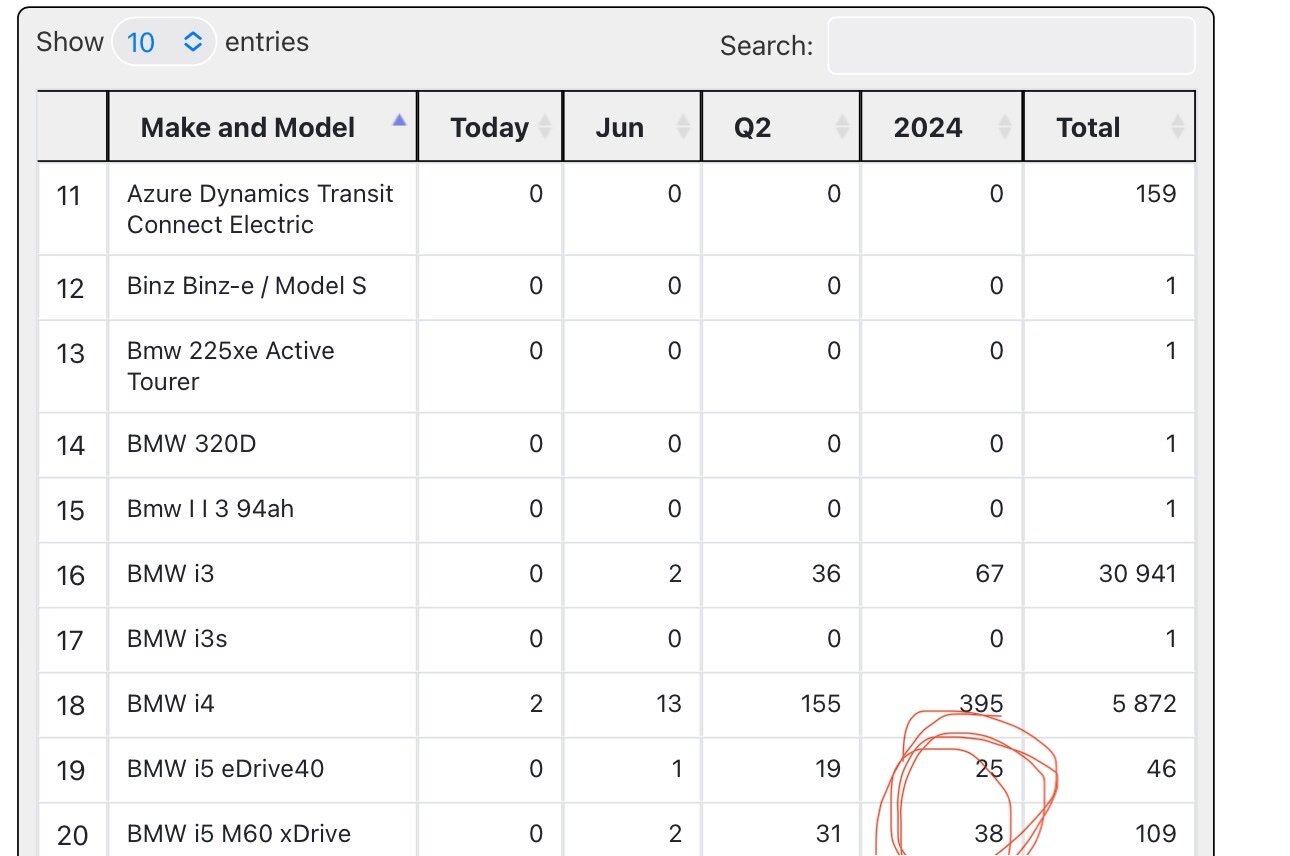Click Jun value 13 for BMW i4
Screen dimensions: 1290x856
[x=668, y=703]
